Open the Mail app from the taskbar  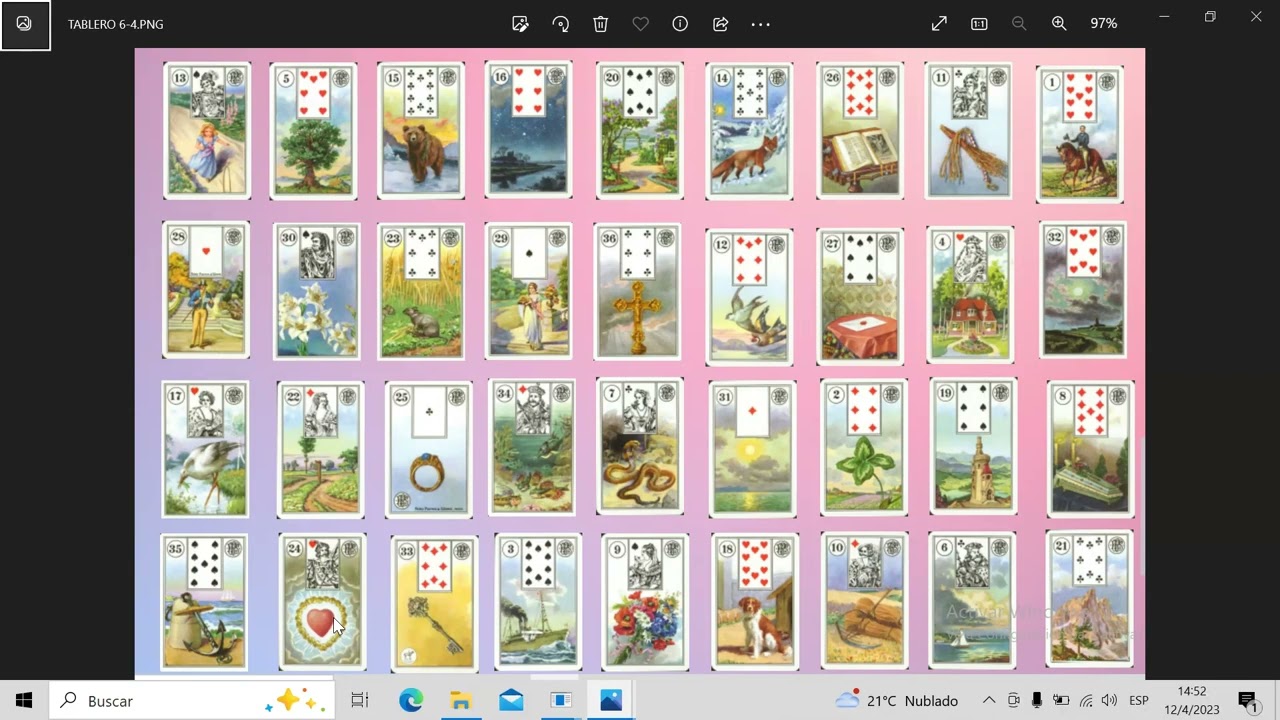(x=511, y=701)
